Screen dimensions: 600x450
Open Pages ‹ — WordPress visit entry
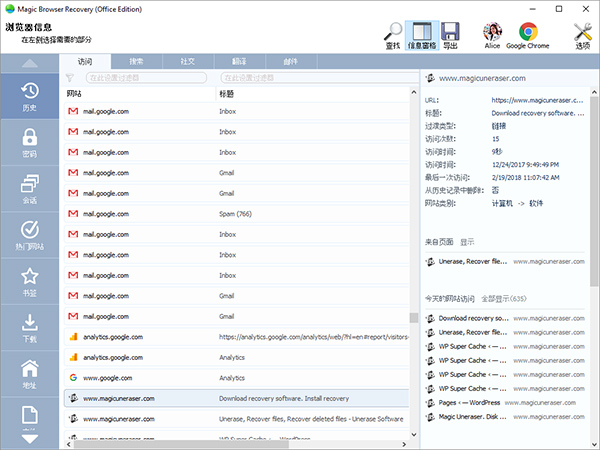point(501,403)
